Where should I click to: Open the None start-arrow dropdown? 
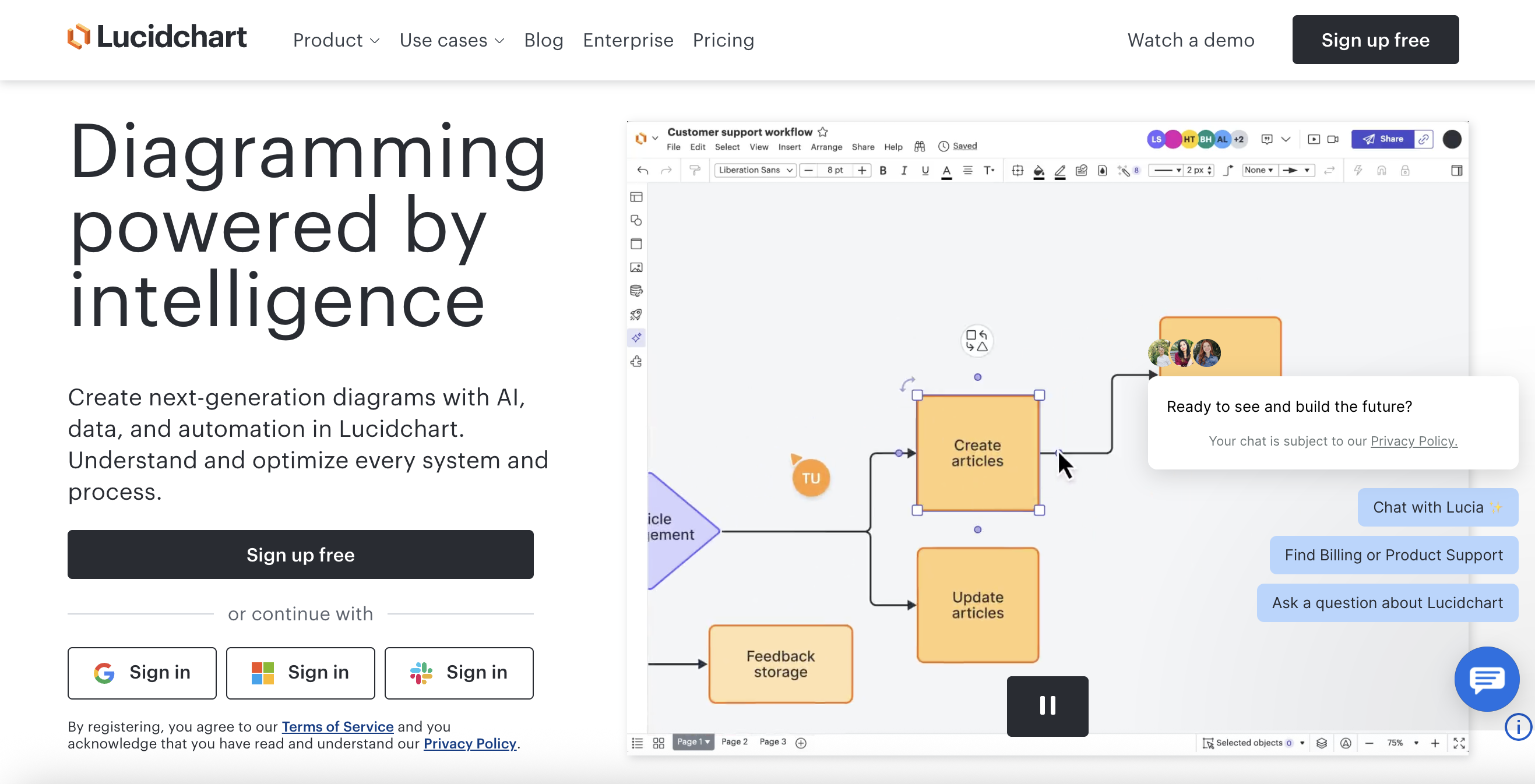pos(1258,171)
